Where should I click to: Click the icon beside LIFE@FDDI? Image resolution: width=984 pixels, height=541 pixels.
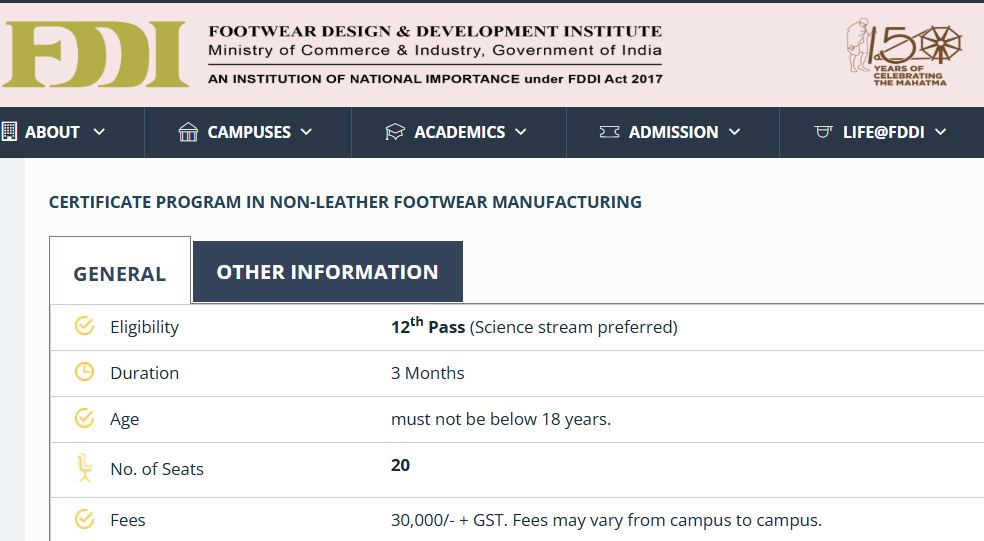[824, 132]
